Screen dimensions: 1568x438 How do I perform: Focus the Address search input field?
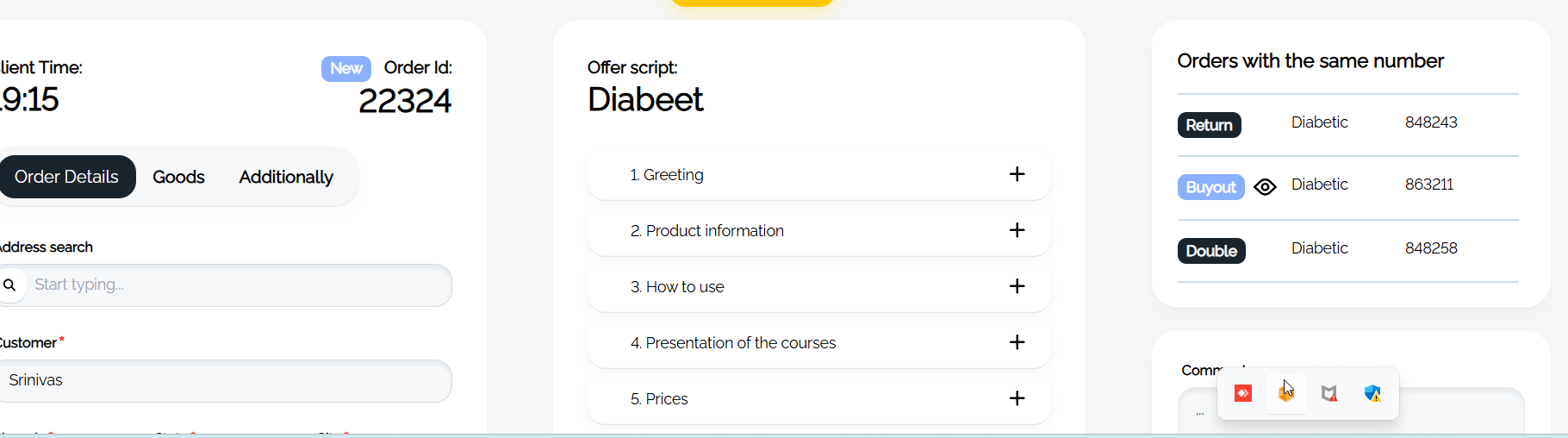[x=226, y=285]
